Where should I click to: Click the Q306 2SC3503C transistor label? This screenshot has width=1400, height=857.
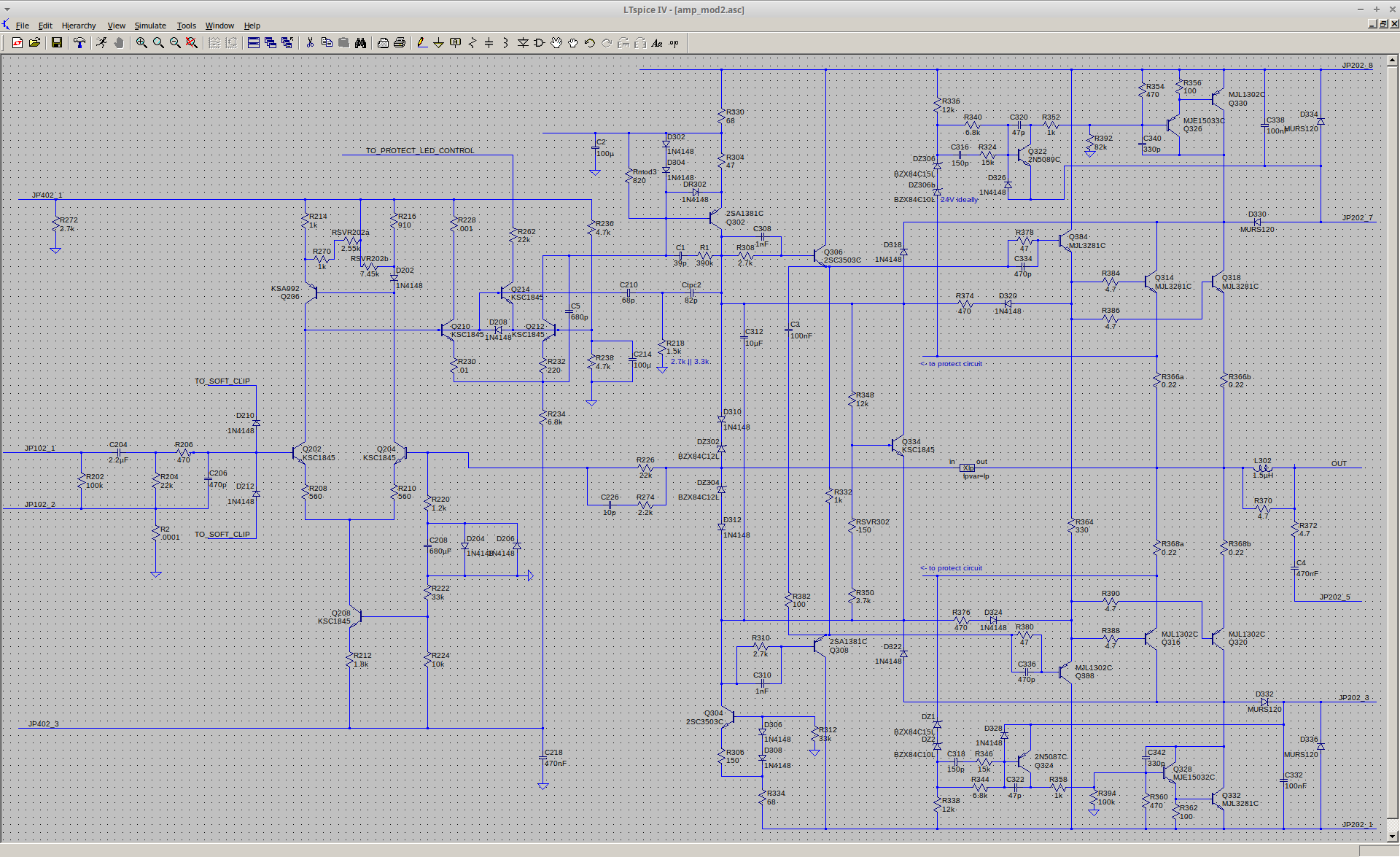click(x=841, y=256)
